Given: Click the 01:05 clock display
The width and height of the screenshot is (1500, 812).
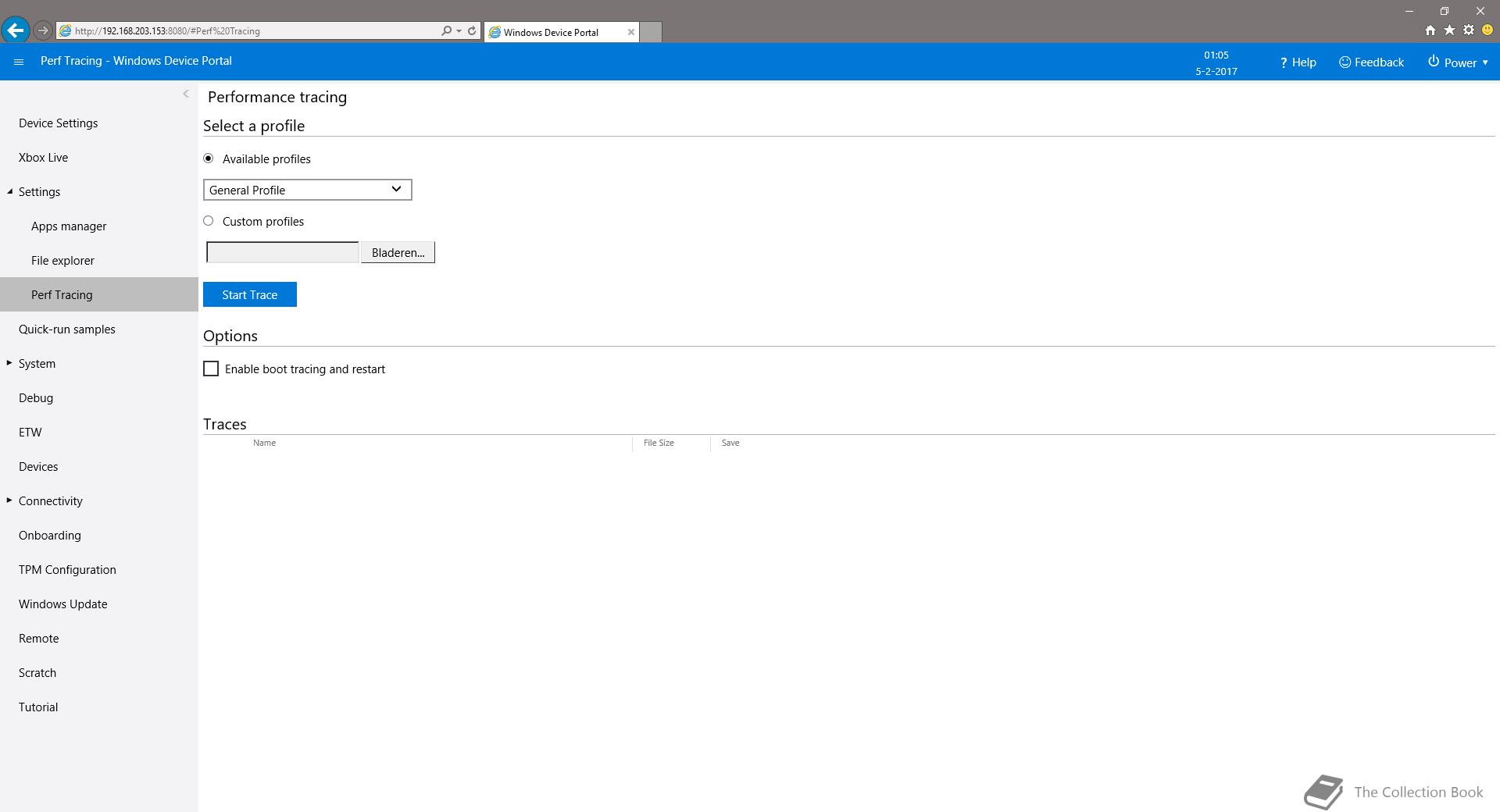Looking at the screenshot, I should coord(1216,55).
